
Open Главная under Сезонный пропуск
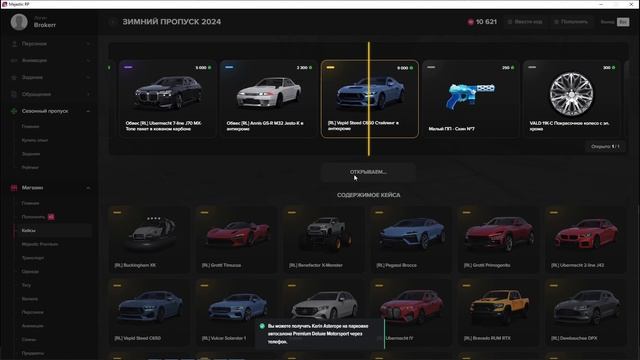pyautogui.click(x=31, y=127)
